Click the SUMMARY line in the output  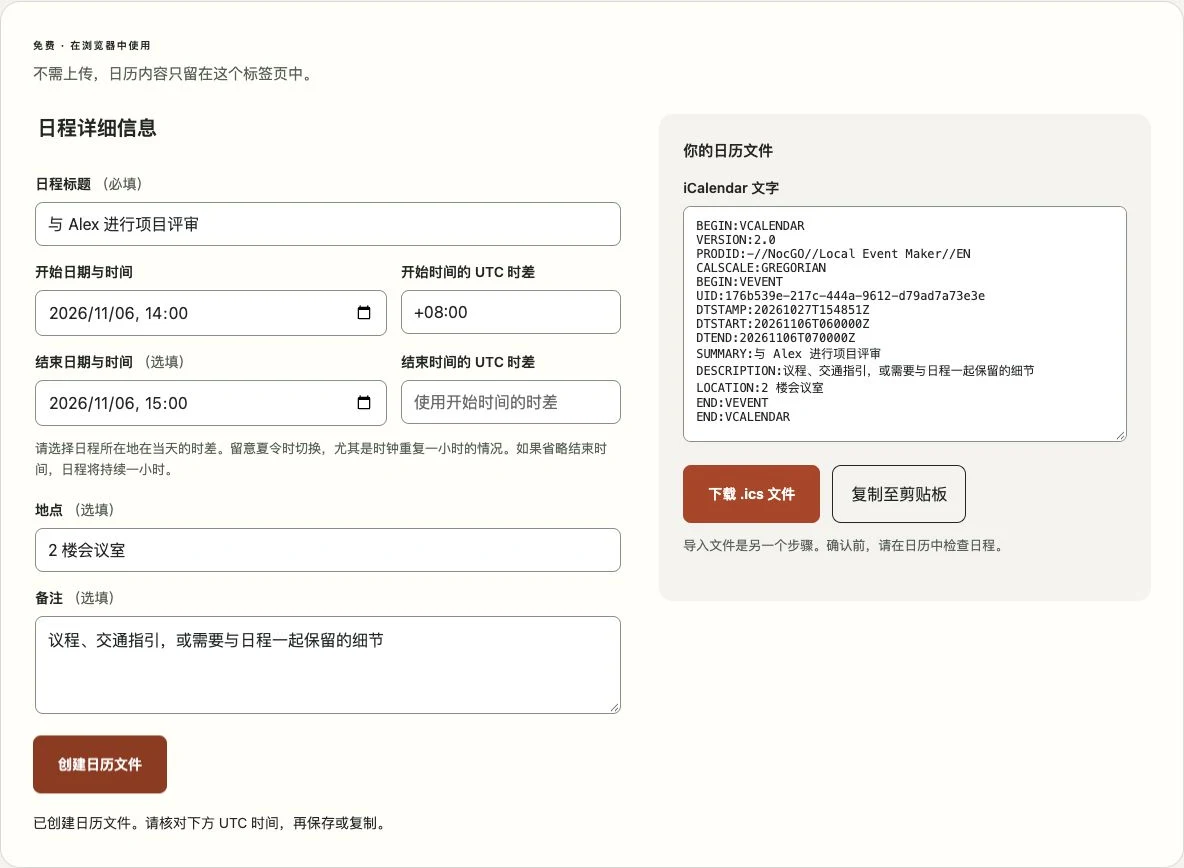click(788, 353)
